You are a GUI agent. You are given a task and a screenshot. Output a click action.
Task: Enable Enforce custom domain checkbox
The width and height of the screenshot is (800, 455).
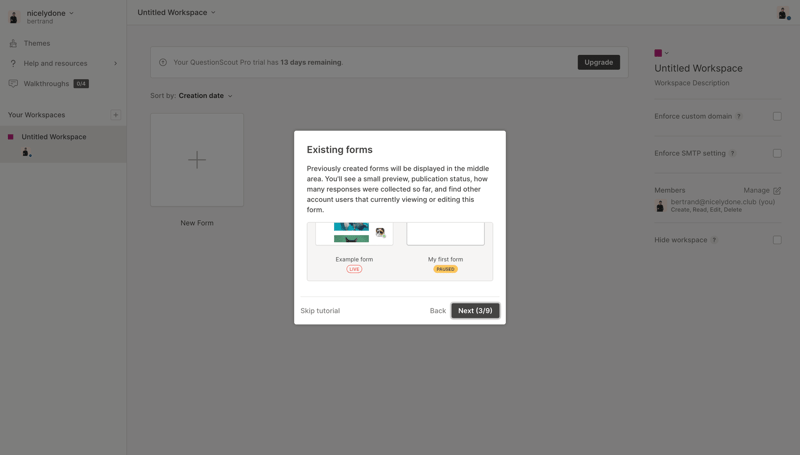pyautogui.click(x=777, y=116)
